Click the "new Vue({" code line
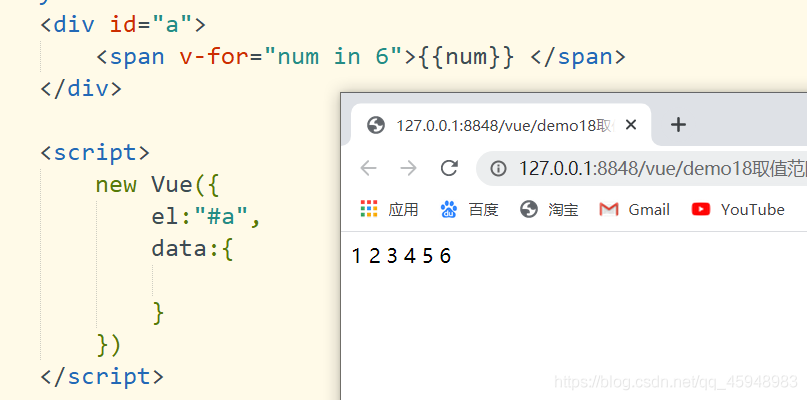 pyautogui.click(x=158, y=185)
